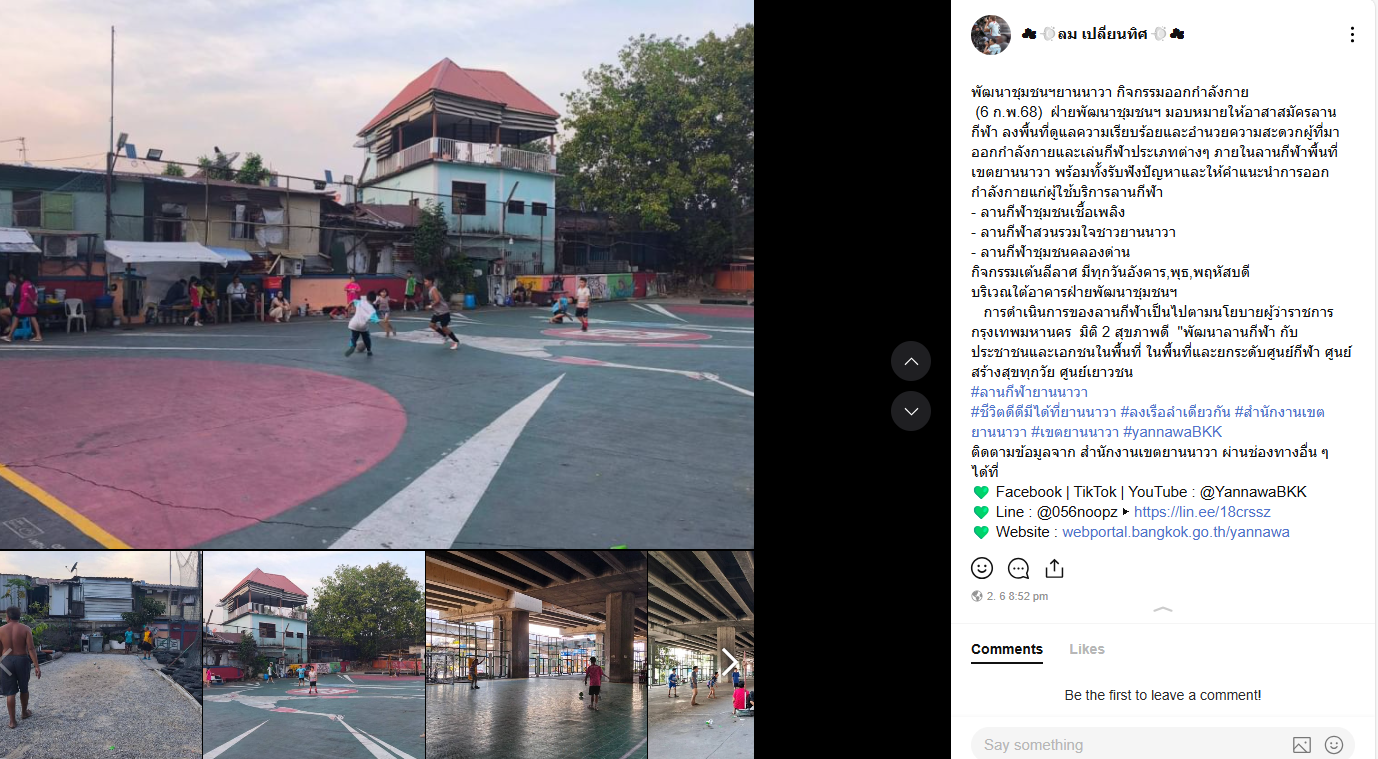
Task: Collapse the post text with small chevron
Action: 1164,609
